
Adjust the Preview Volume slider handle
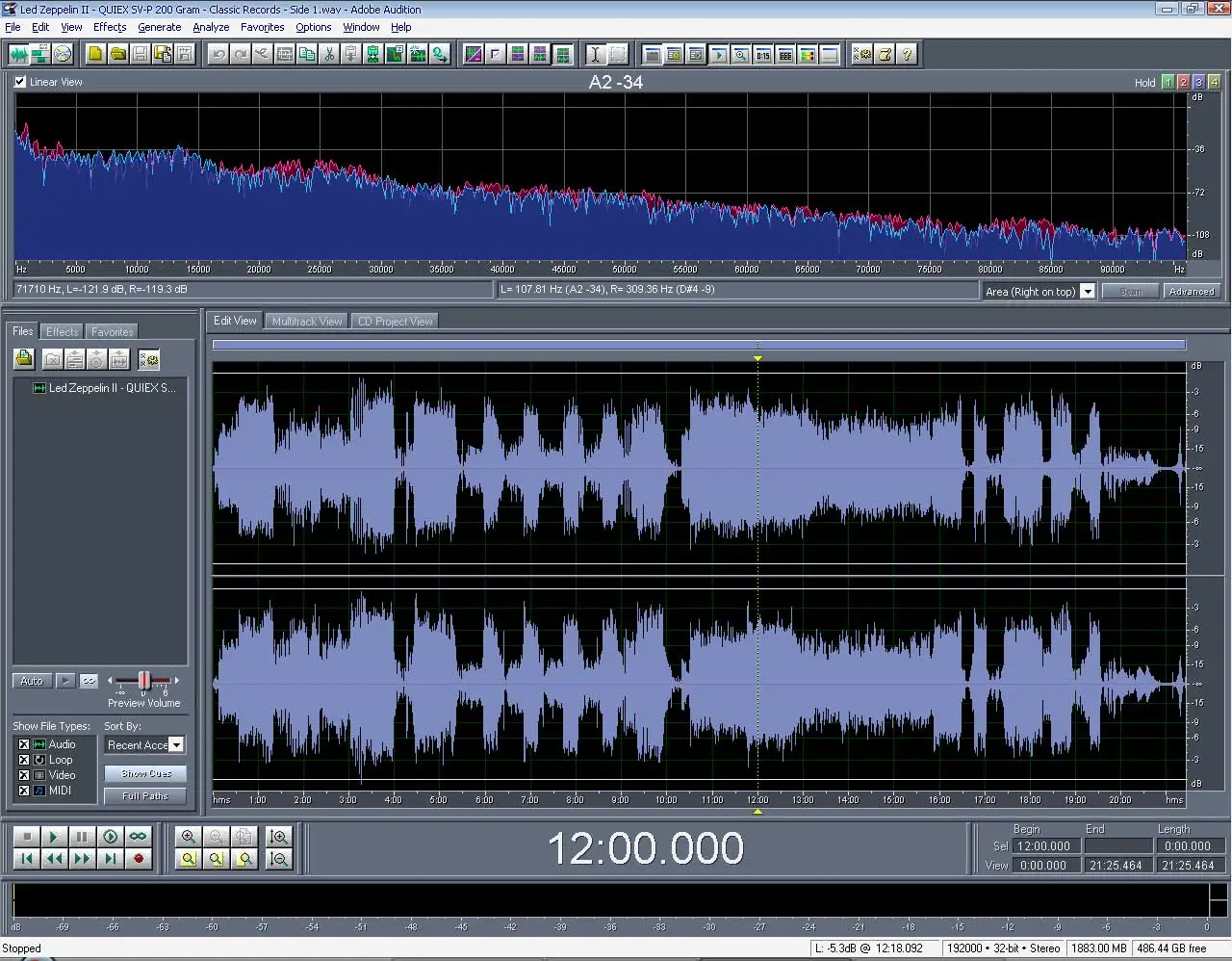(x=143, y=681)
